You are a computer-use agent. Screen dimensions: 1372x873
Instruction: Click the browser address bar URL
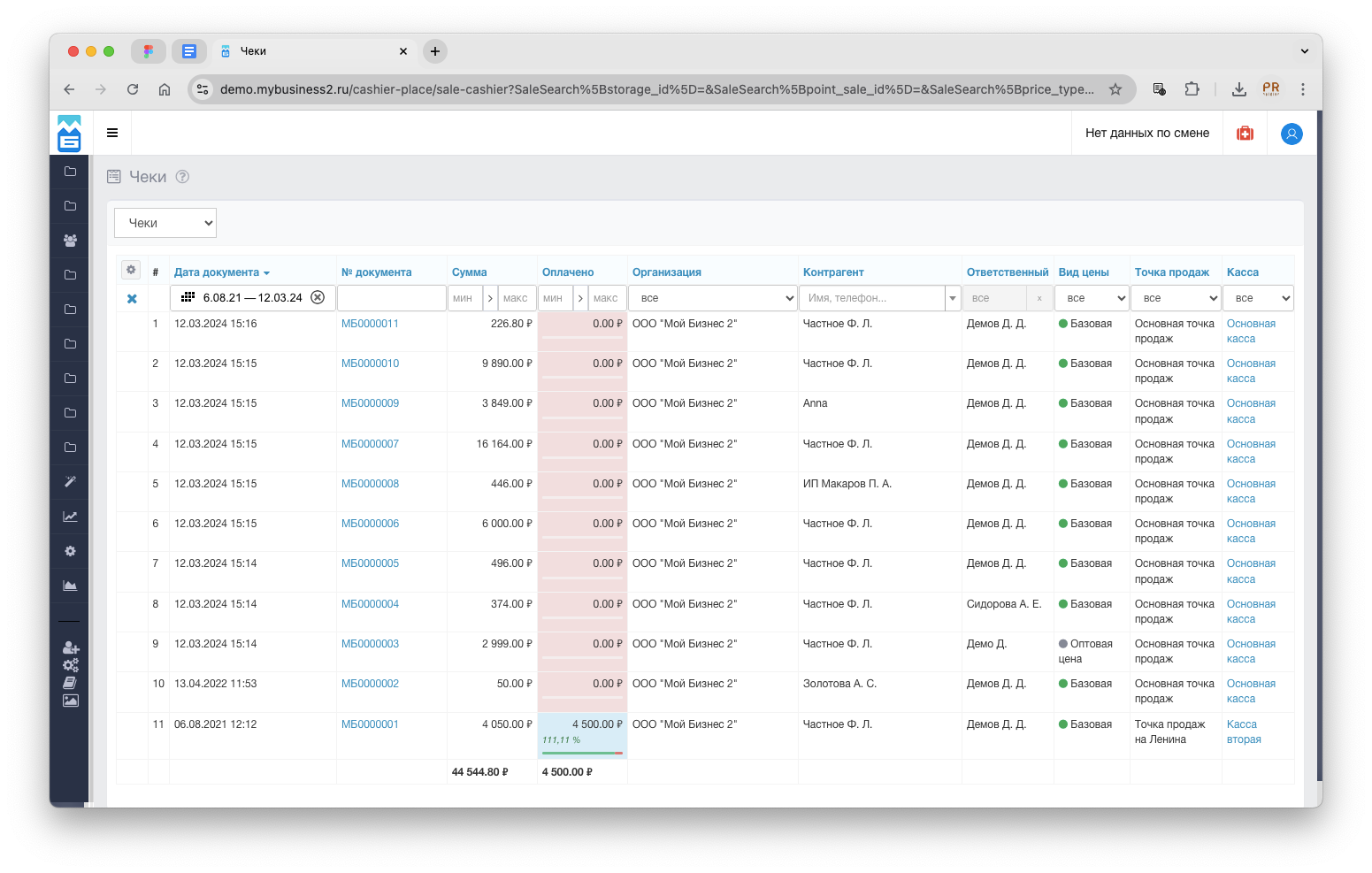pos(656,89)
